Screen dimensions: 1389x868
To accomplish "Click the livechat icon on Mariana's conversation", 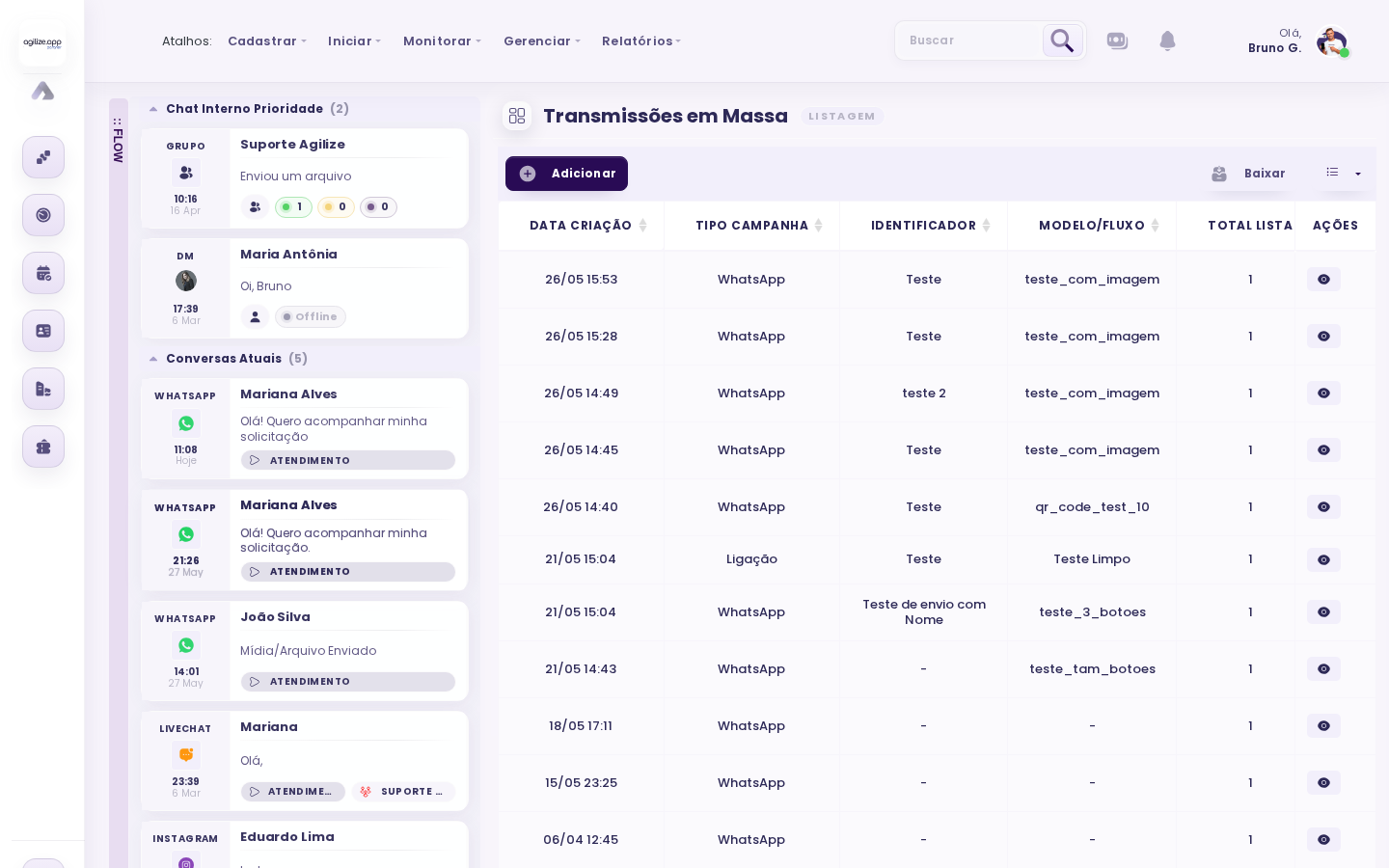I will click(186, 755).
